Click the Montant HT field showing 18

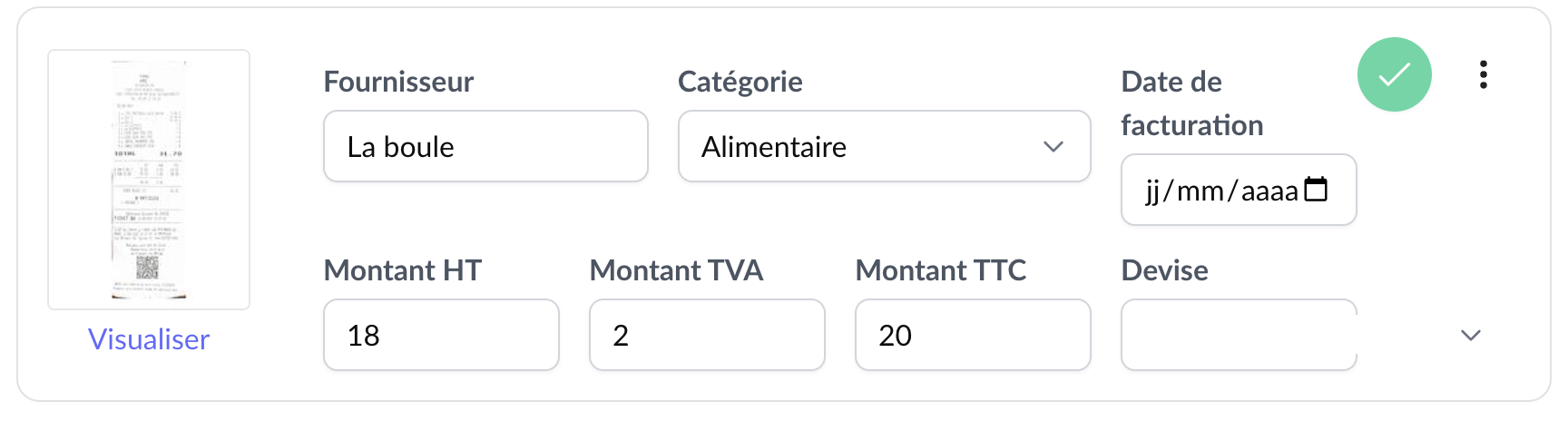tap(441, 336)
